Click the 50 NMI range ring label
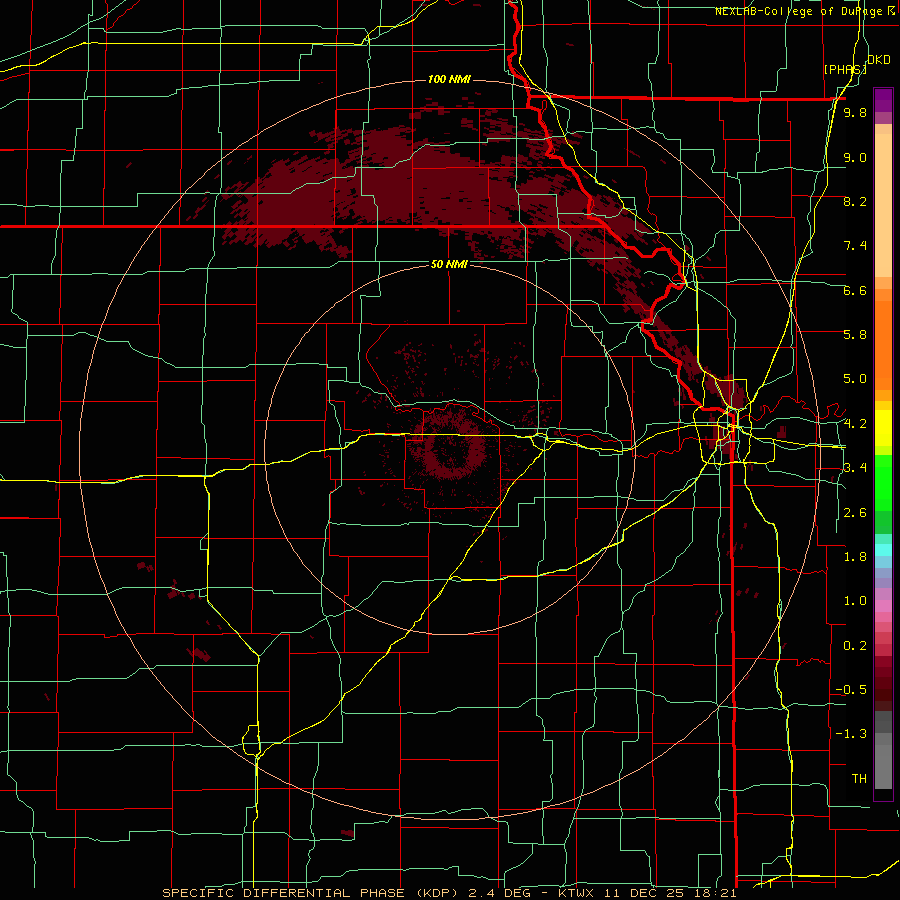The height and width of the screenshot is (900, 900). (x=449, y=264)
